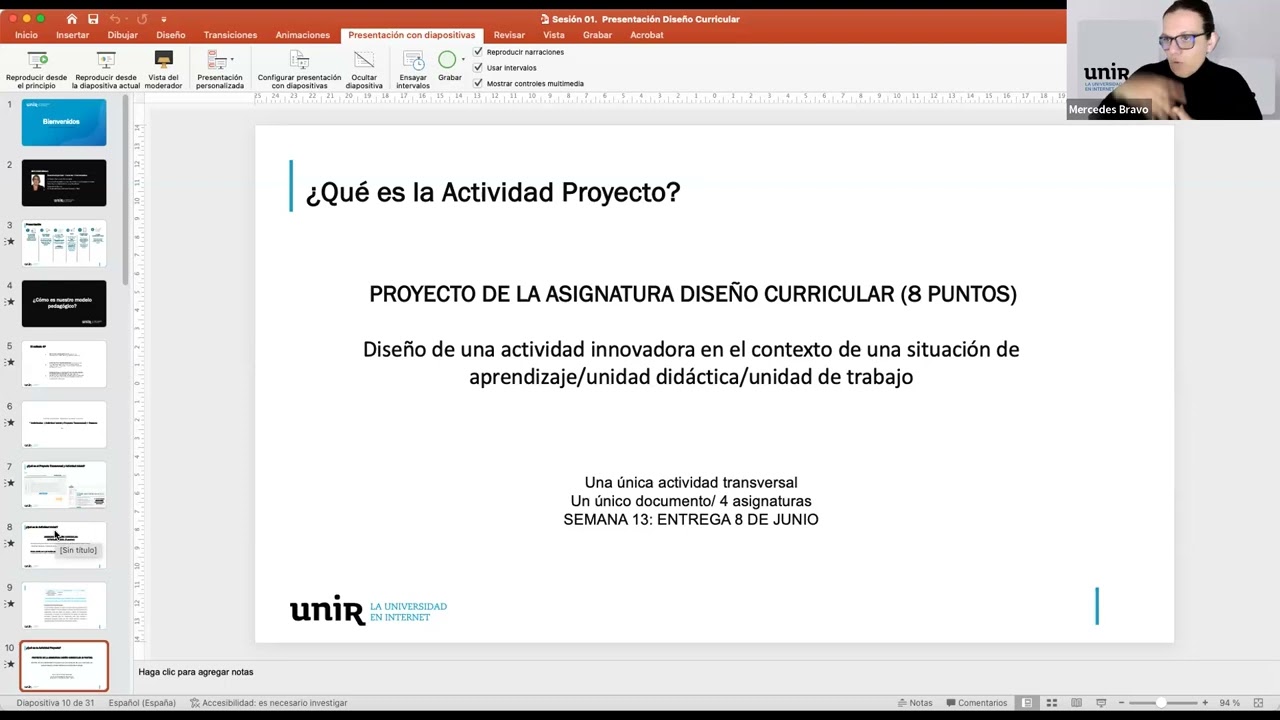
Task: Click the PROYECTO DE LA ASIGNATURA heading text
Action: click(693, 294)
